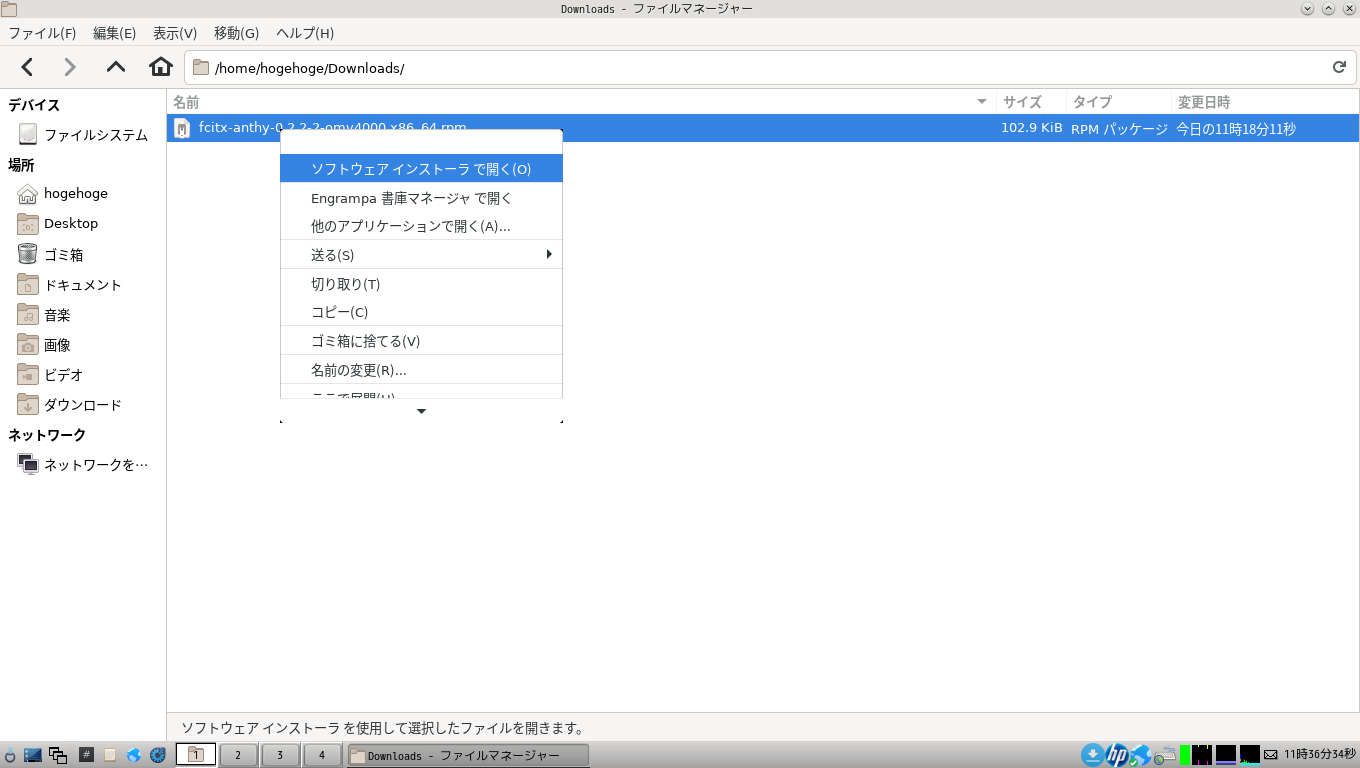Sort by サイズ column header
This screenshot has width=1360, height=768.
(1031, 102)
